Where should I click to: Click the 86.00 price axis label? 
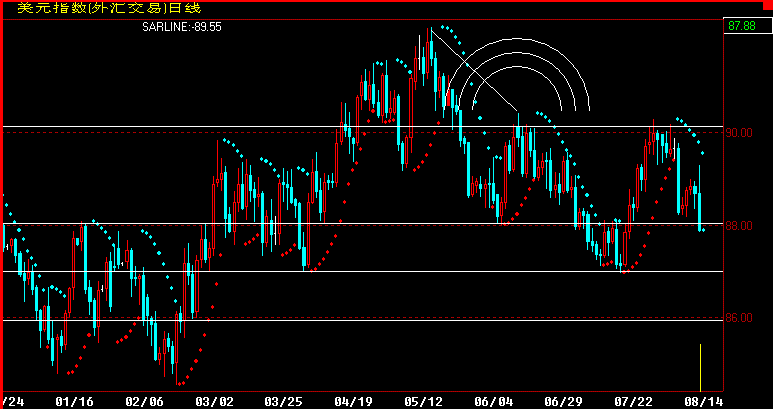pyautogui.click(x=738, y=318)
